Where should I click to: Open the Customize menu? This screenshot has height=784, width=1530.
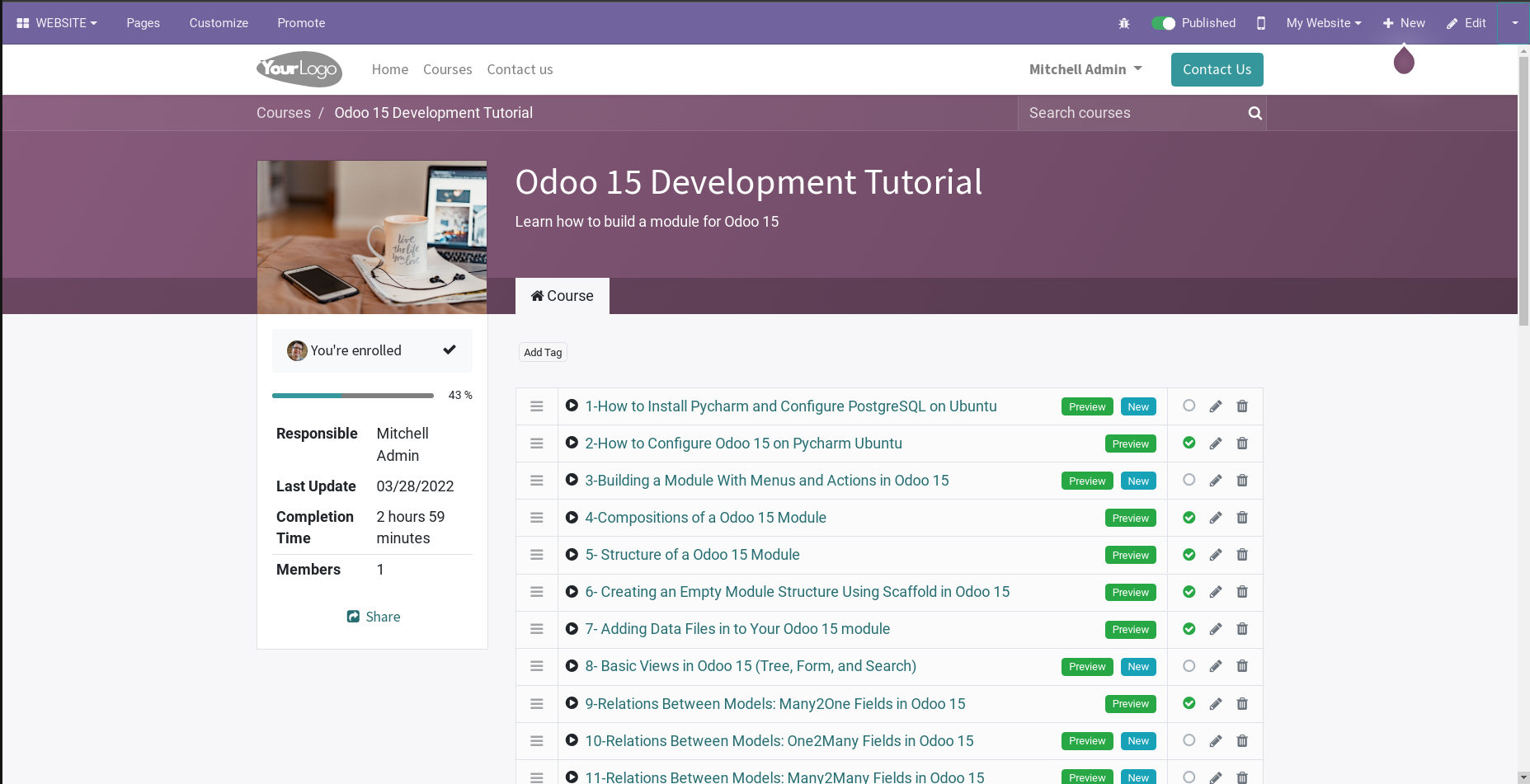coord(219,23)
